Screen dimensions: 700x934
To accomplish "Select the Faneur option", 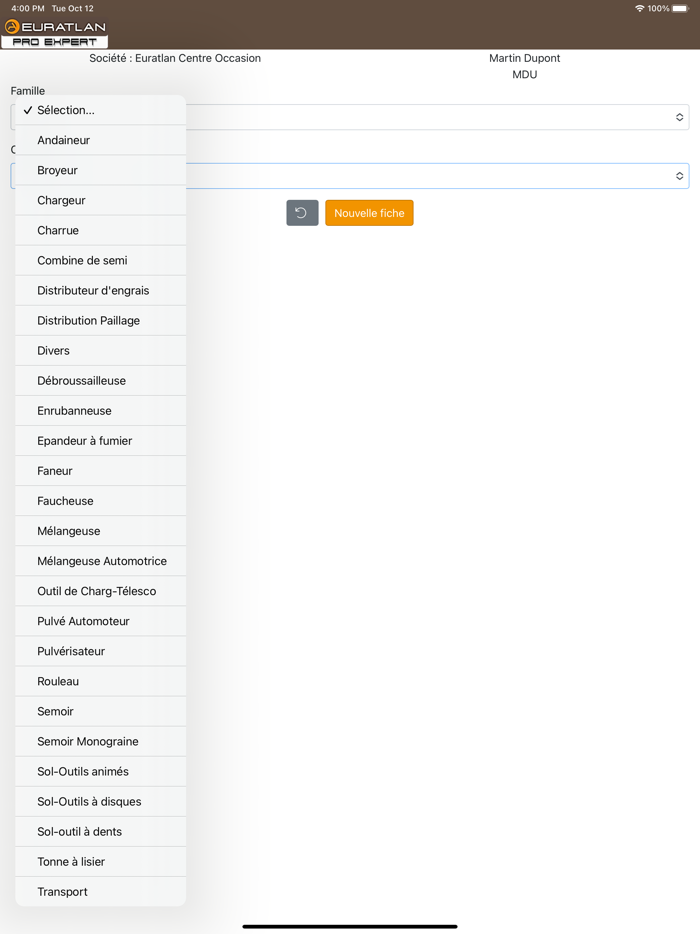I will tap(100, 471).
